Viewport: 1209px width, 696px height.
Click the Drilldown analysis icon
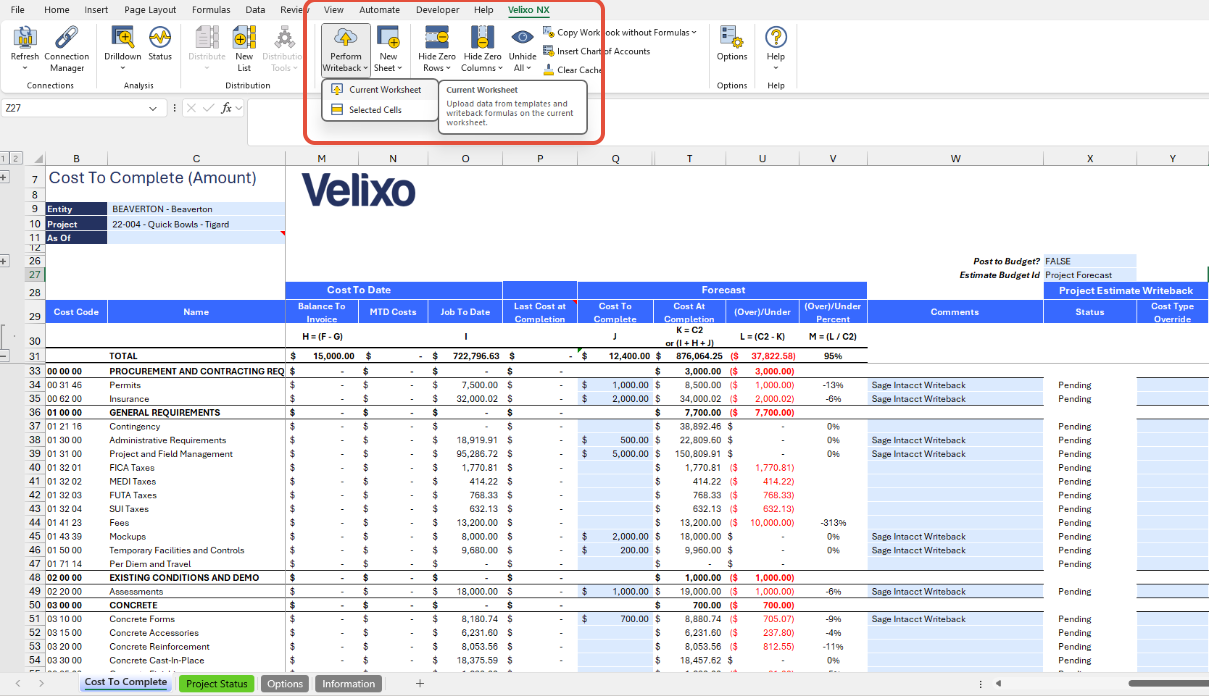[x=123, y=38]
